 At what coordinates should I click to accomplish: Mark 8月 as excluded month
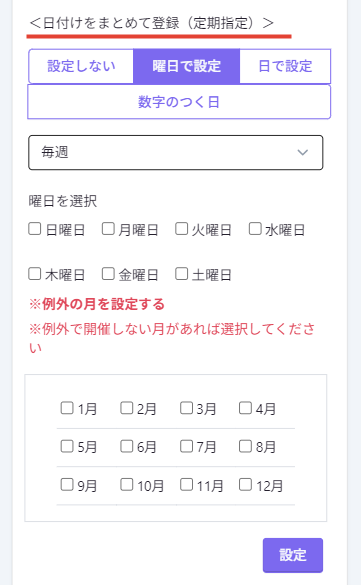pos(245,446)
